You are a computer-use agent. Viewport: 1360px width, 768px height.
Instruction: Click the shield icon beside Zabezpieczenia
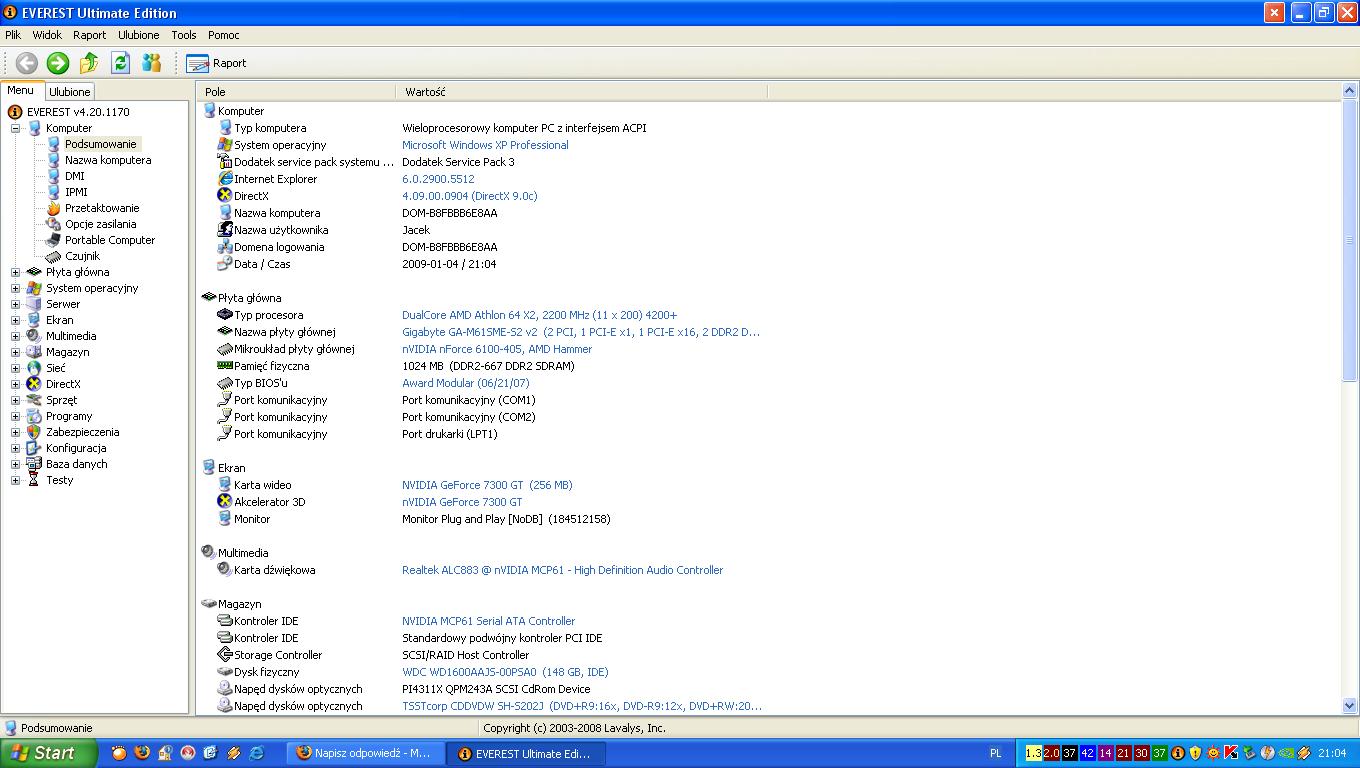tap(35, 432)
